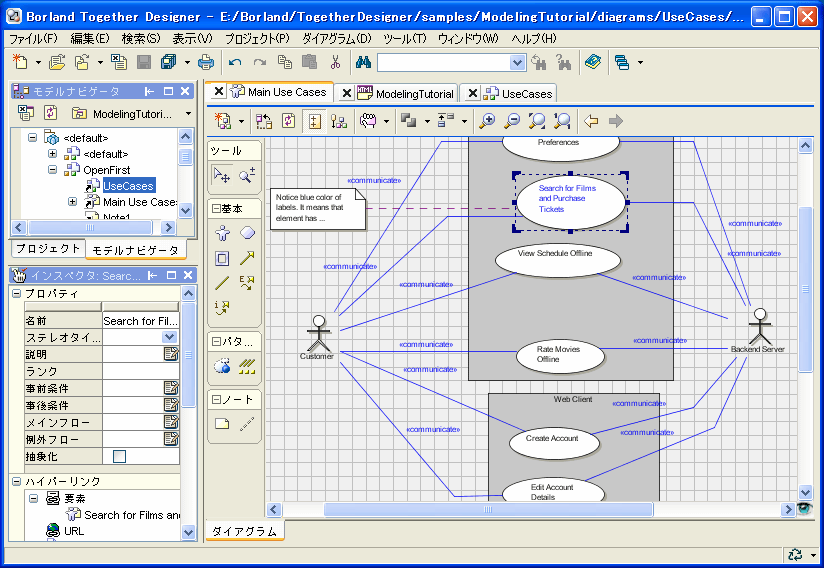Click the 名前 value field

click(141, 321)
